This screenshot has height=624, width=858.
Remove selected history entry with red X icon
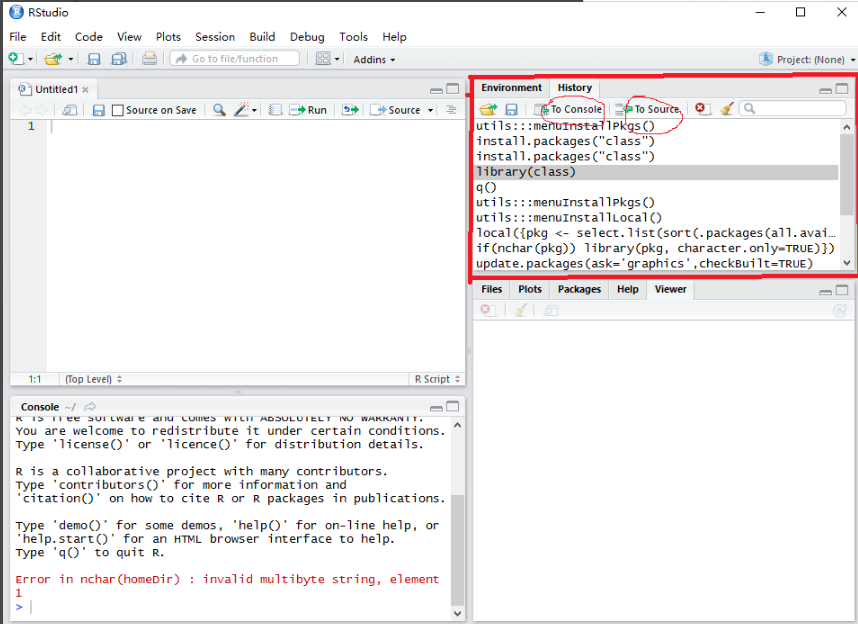pyautogui.click(x=702, y=109)
